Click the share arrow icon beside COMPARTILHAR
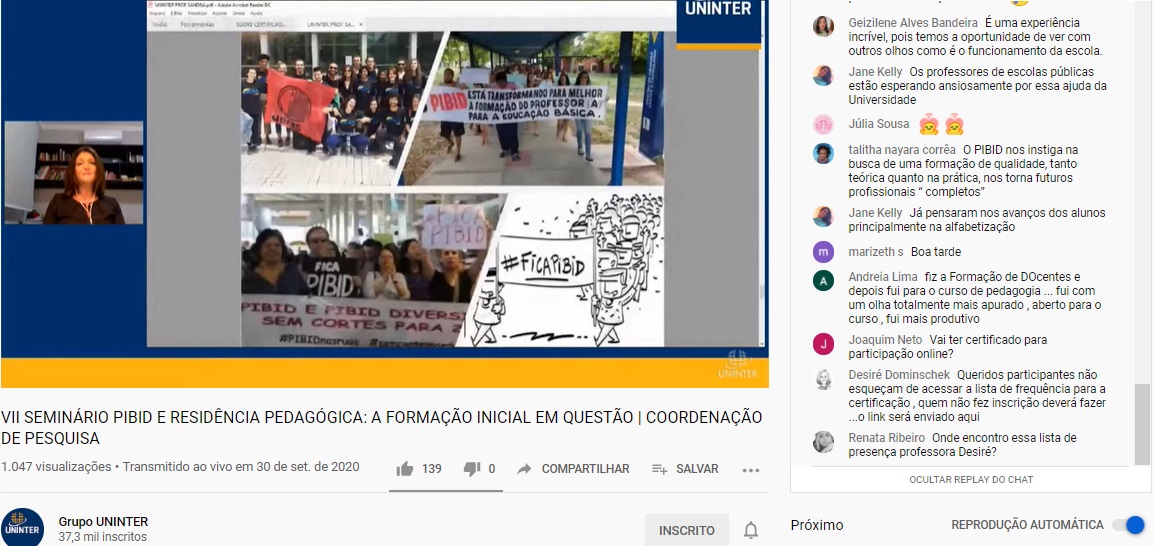Image resolution: width=1154 pixels, height=546 pixels. point(524,469)
